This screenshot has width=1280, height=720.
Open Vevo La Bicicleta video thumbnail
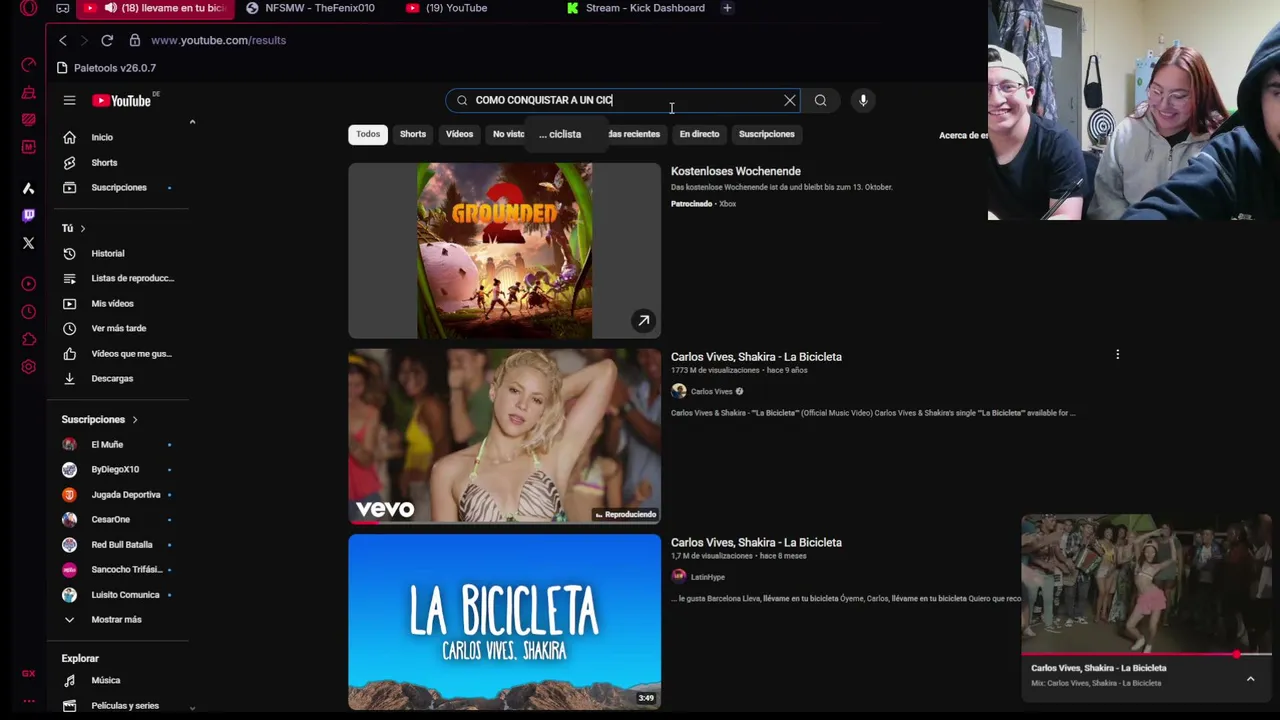[504, 436]
